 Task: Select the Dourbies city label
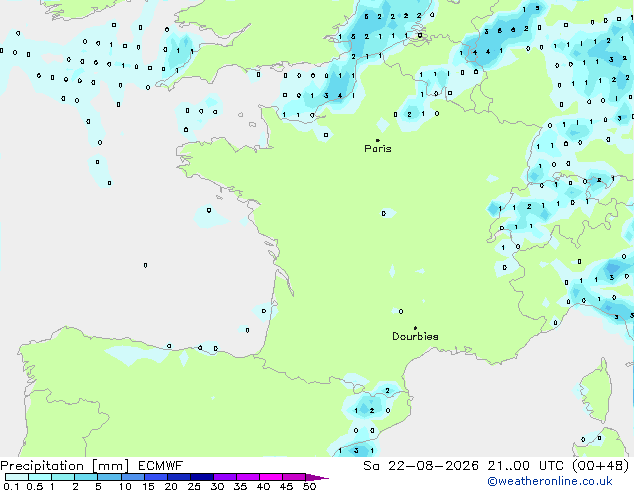(x=415, y=336)
